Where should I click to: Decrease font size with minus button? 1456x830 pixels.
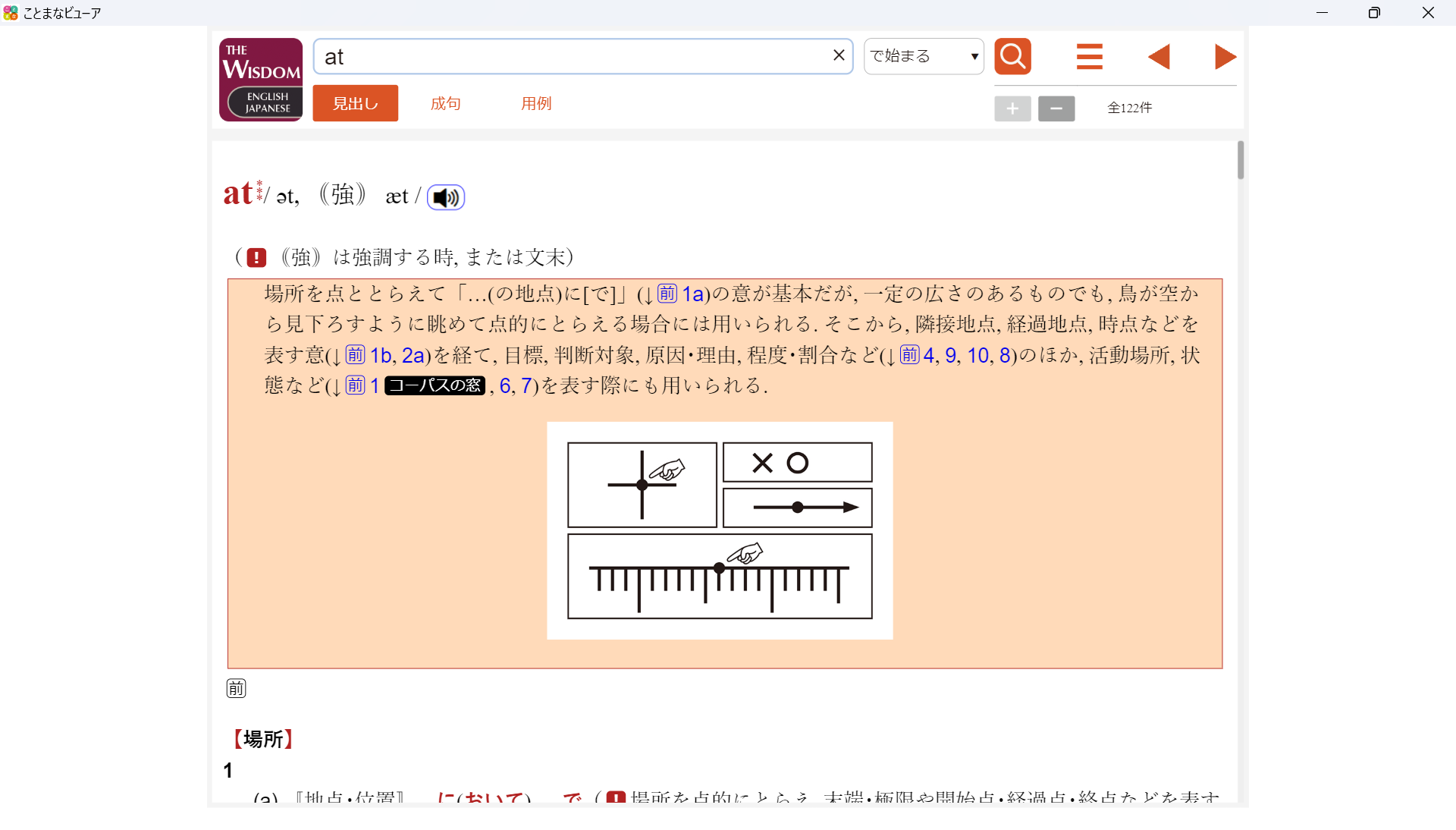(x=1056, y=108)
